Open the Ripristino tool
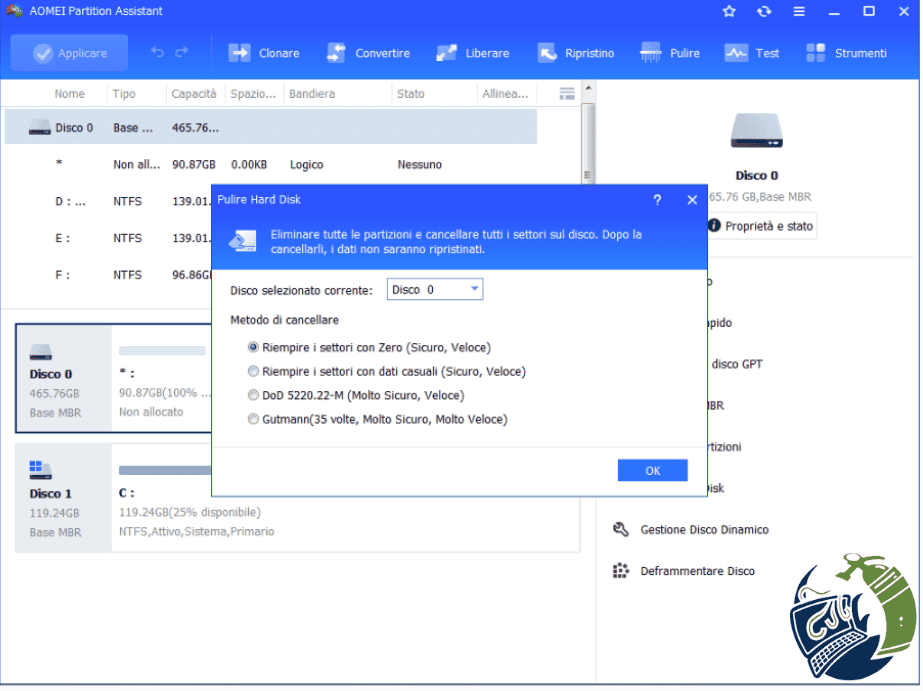Screen dimensions: 923x691 point(576,53)
